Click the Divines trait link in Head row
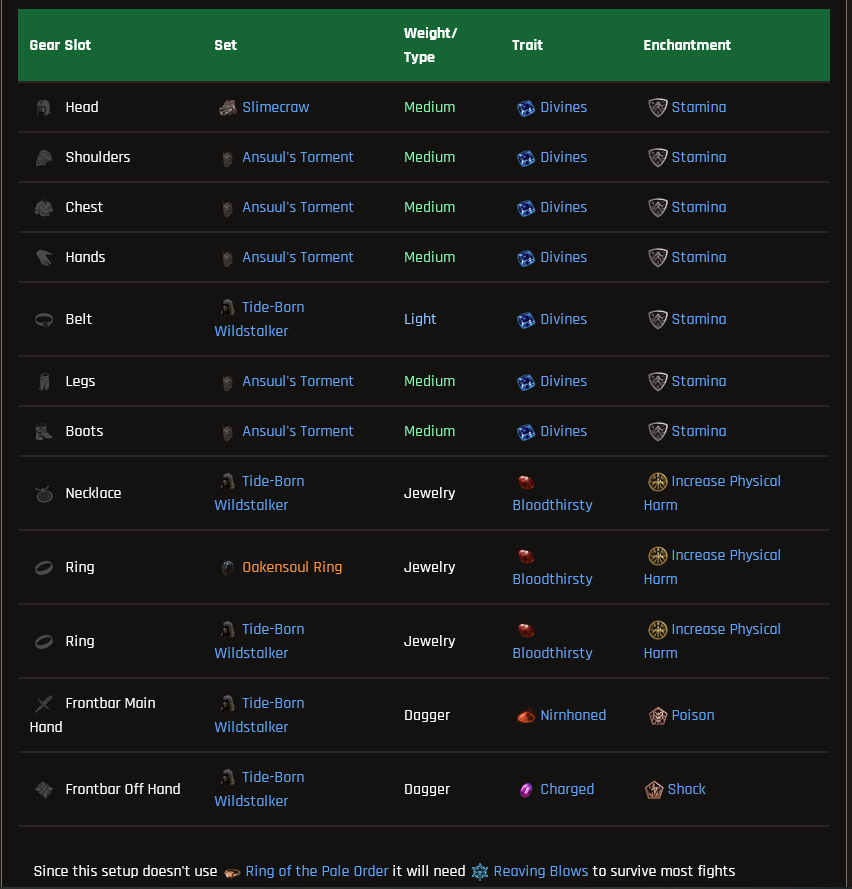This screenshot has height=889, width=852. coord(563,107)
